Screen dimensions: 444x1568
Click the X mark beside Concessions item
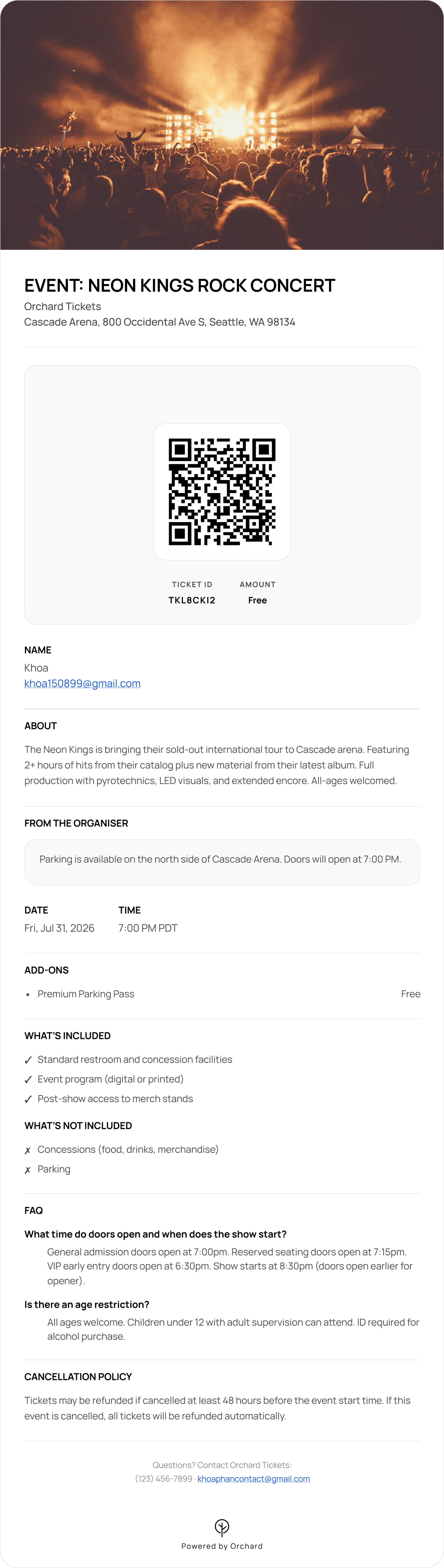coord(27,1150)
